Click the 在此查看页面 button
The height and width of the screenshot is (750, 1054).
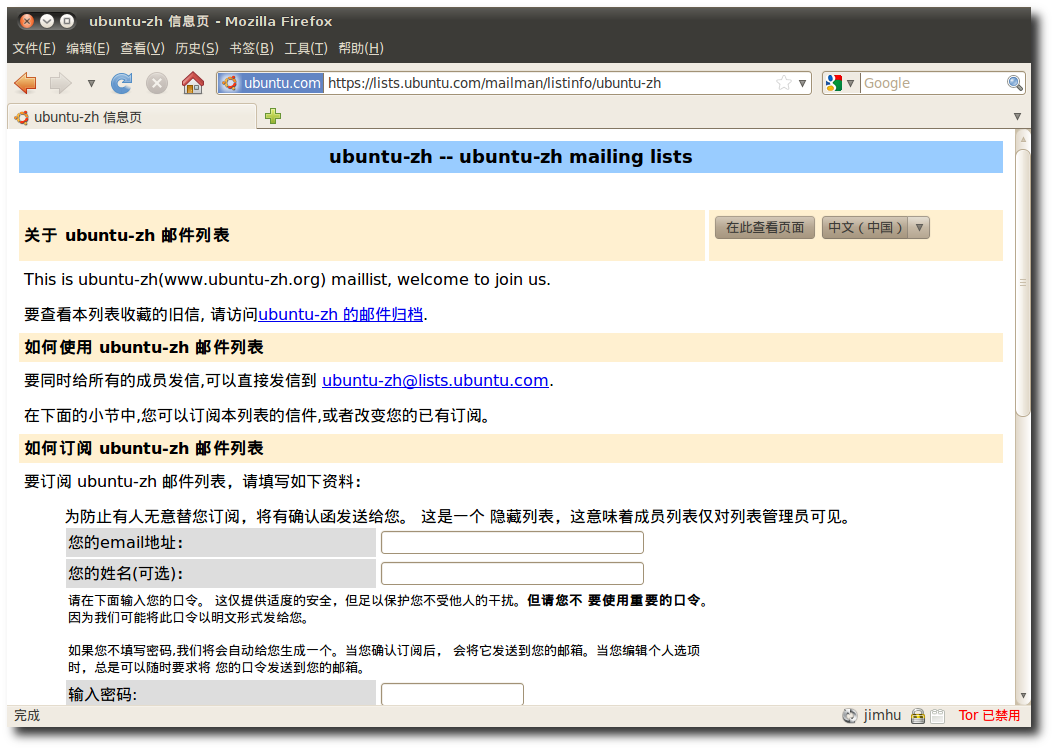coord(765,228)
